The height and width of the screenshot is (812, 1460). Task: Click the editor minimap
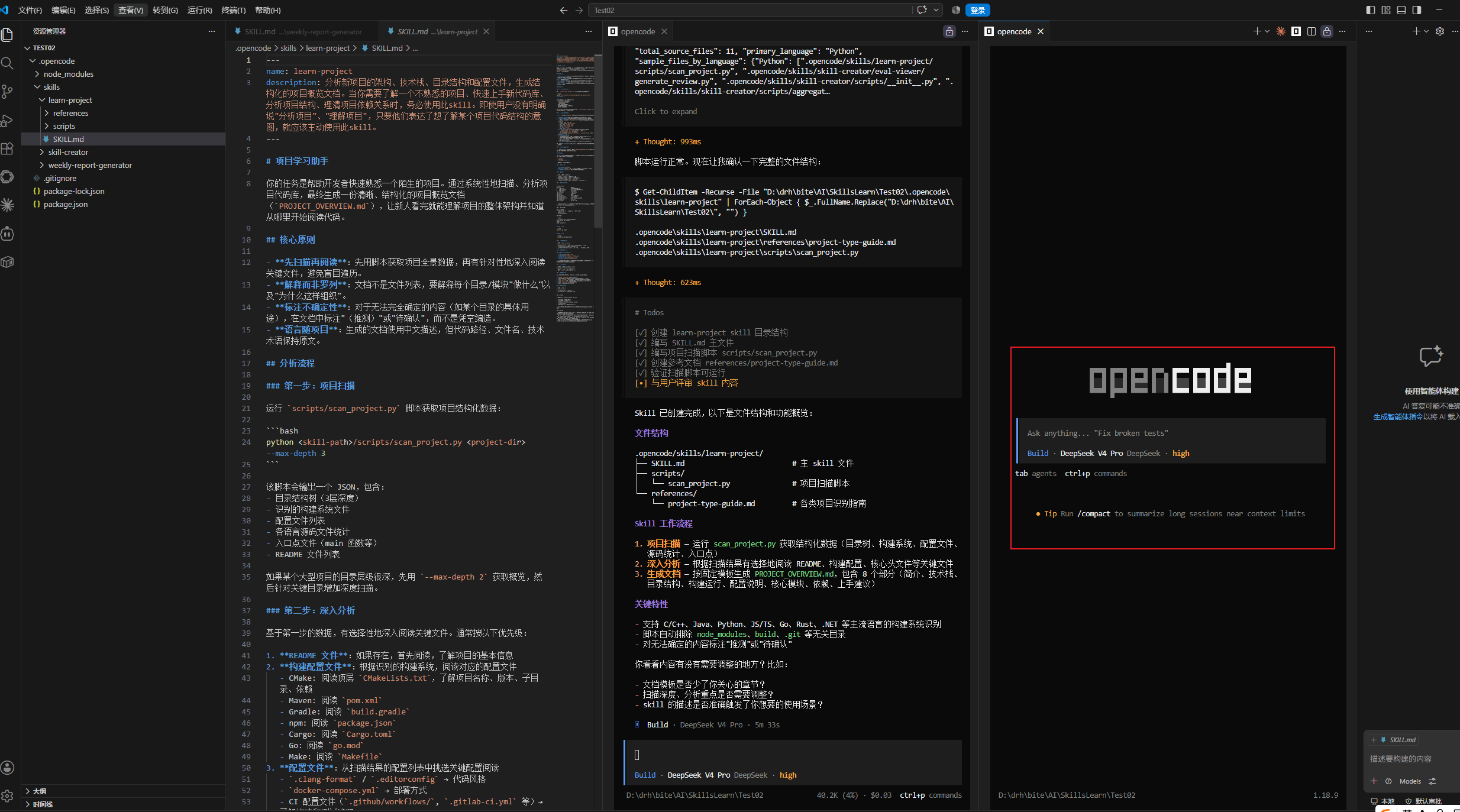click(x=574, y=188)
